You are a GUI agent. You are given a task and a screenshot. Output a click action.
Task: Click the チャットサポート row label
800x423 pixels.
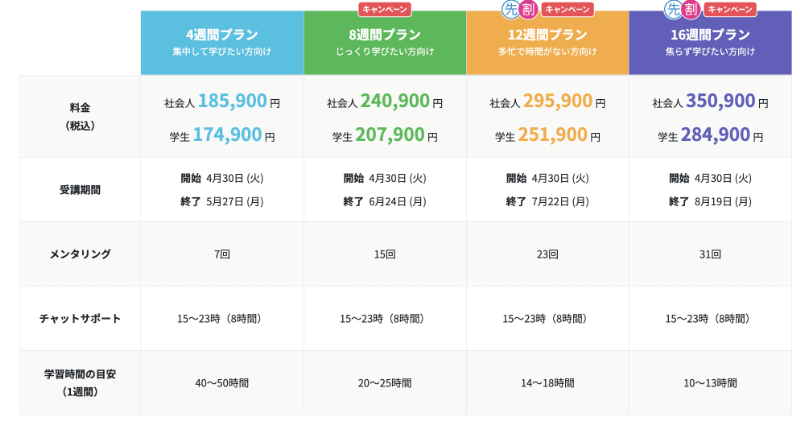[x=80, y=319]
